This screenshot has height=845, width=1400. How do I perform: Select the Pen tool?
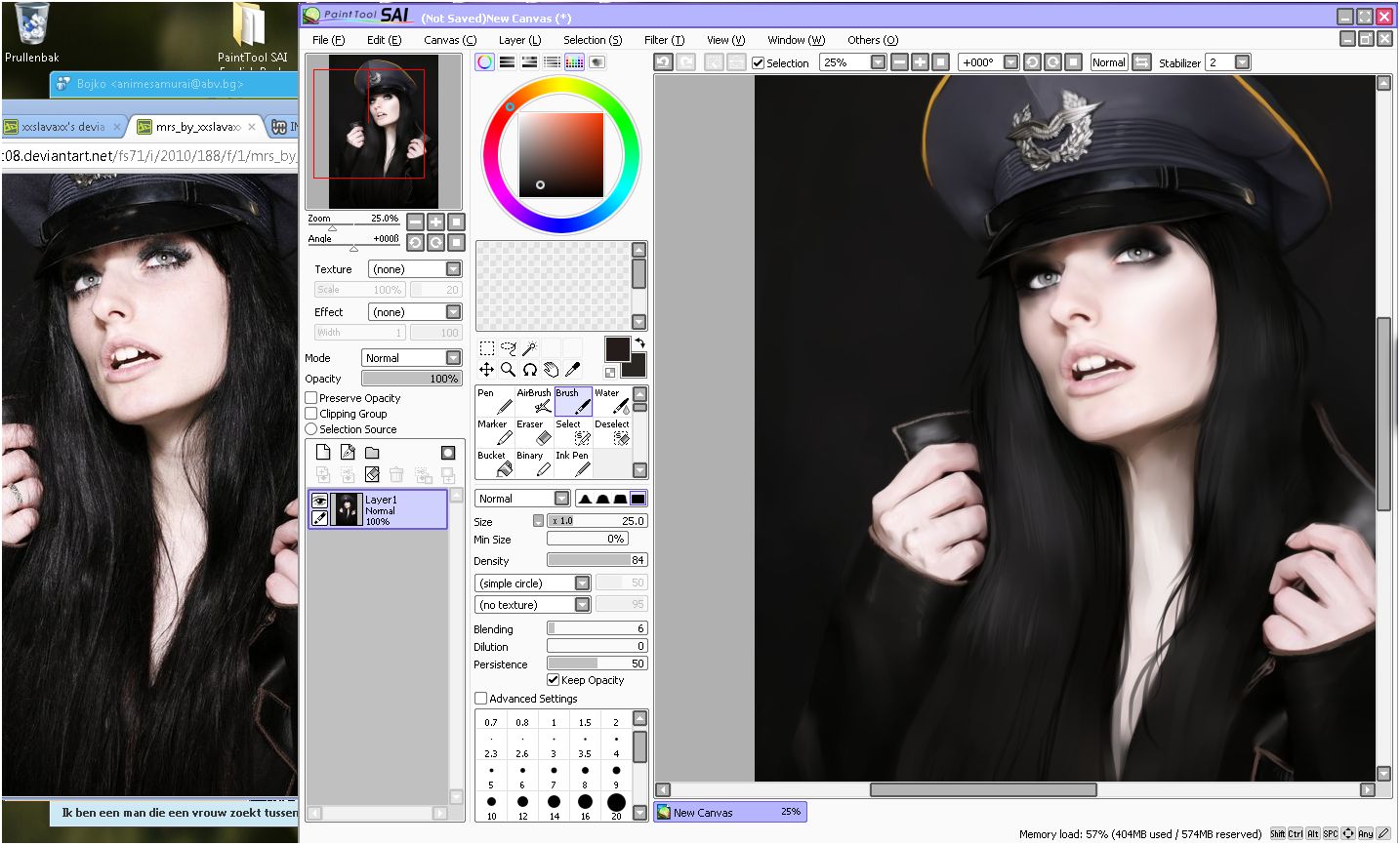click(x=495, y=401)
